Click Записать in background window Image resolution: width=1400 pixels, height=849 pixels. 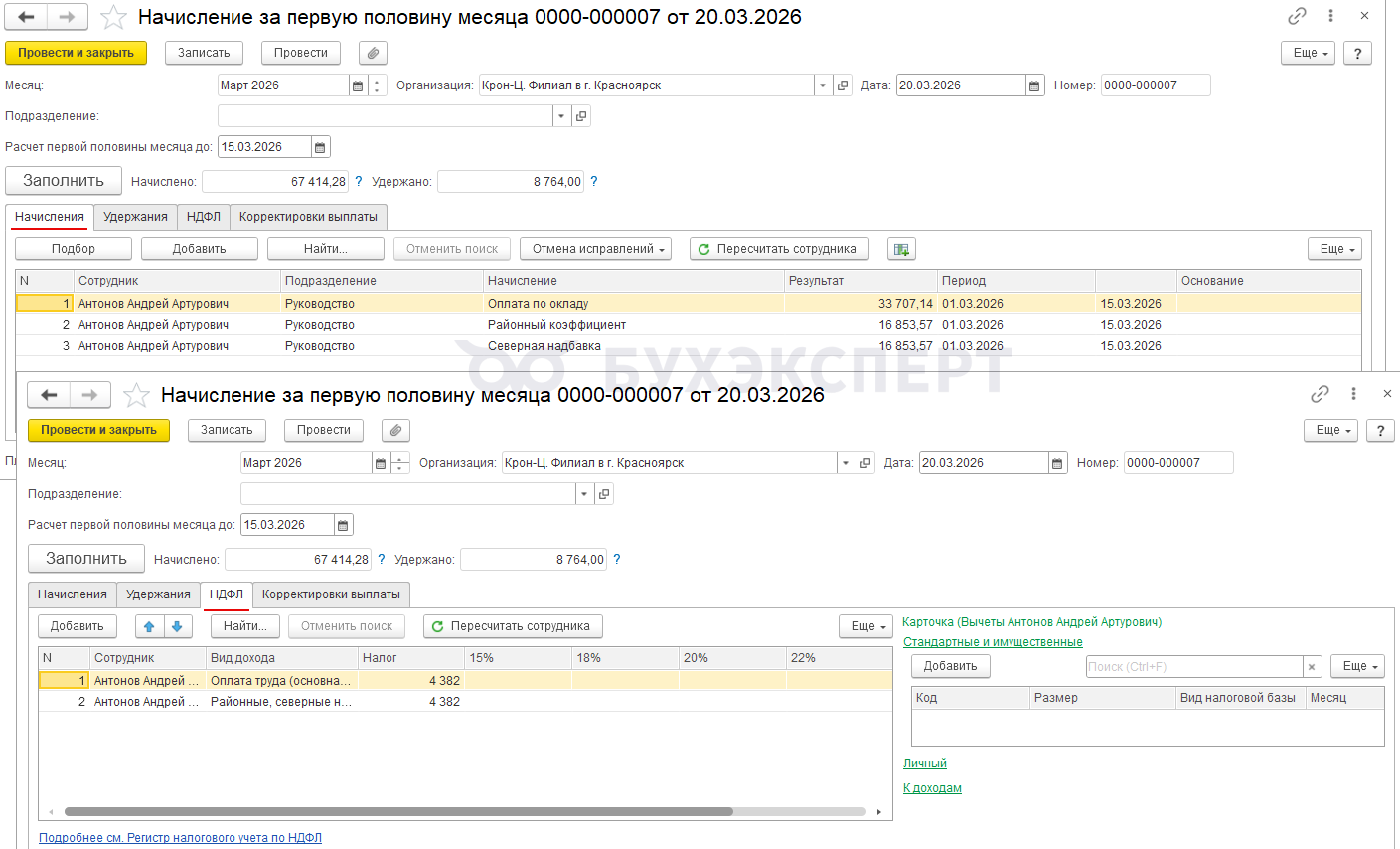pos(204,53)
